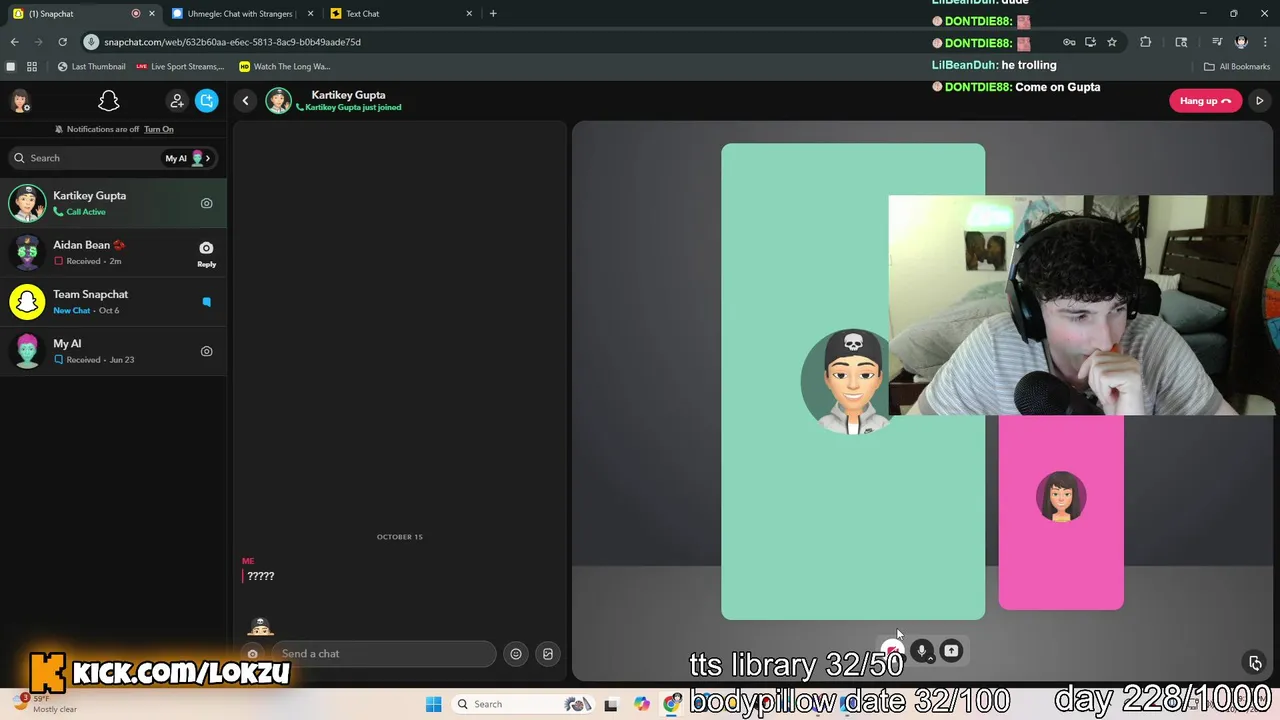1280x720 pixels.
Task: Open the Add Friends icon
Action: pos(177,101)
